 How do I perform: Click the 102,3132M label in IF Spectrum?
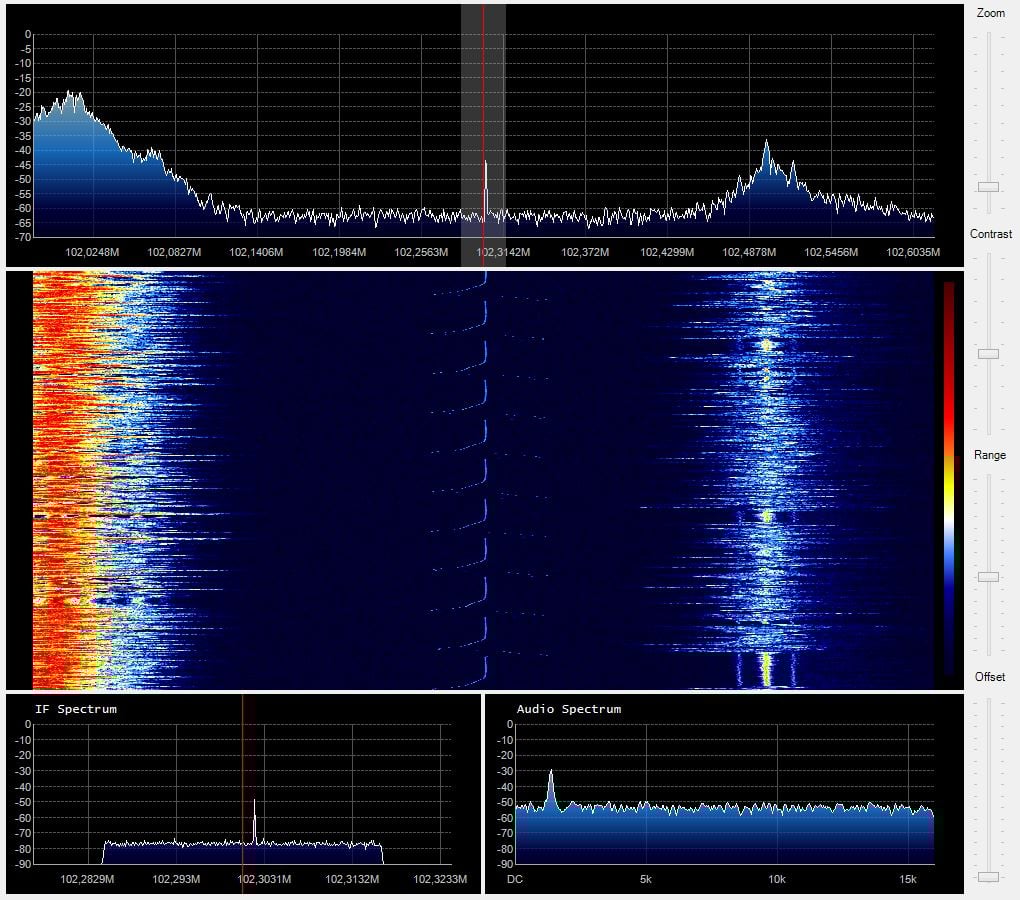[x=352, y=879]
